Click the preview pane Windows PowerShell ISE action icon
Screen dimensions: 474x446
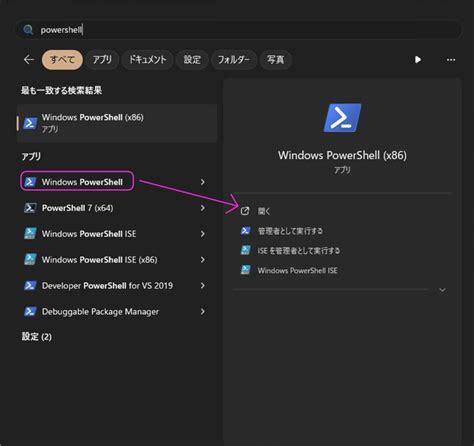tap(246, 270)
